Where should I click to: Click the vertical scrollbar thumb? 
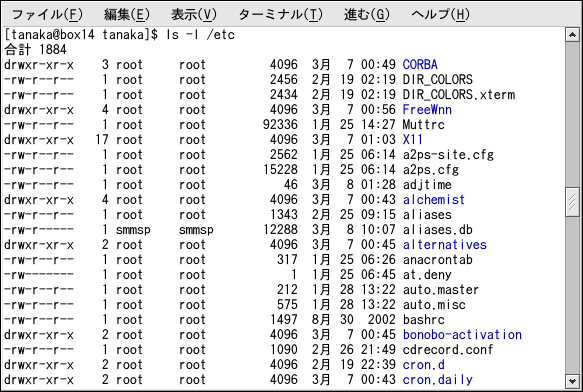572,202
